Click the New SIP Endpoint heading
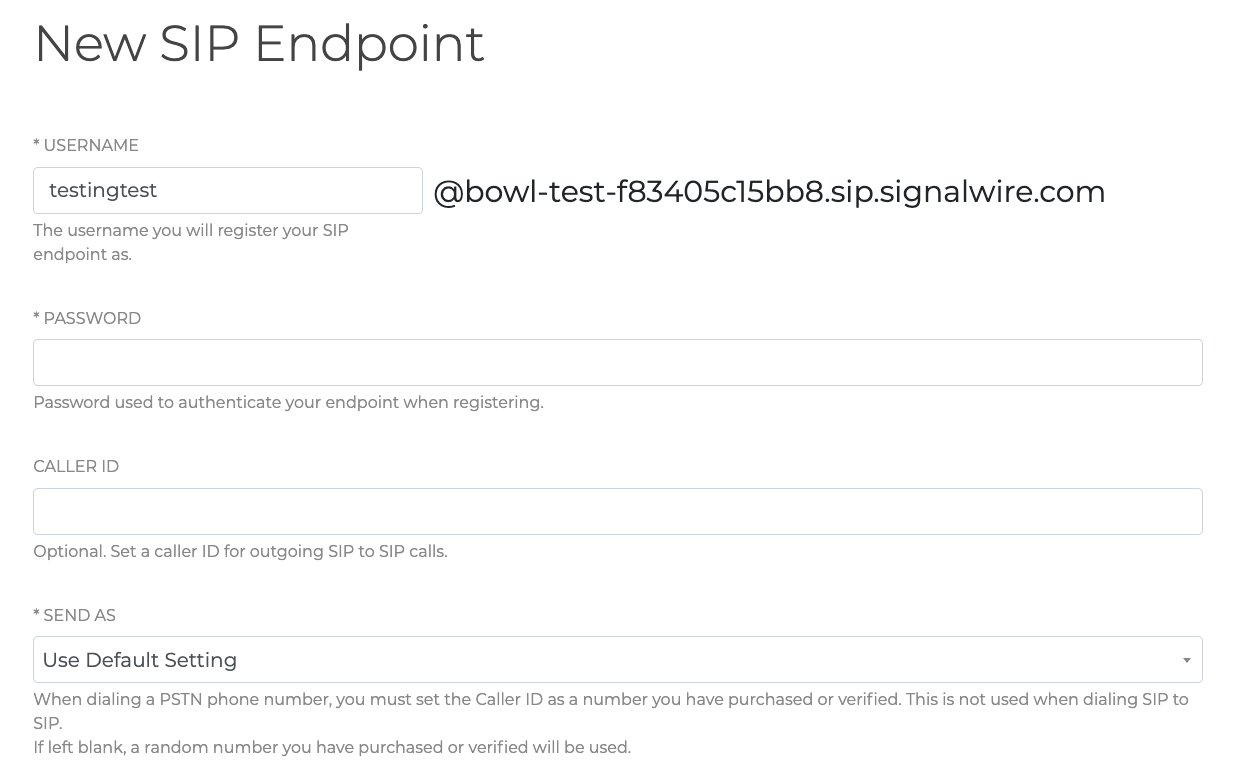The width and height of the screenshot is (1256, 780). point(259,44)
